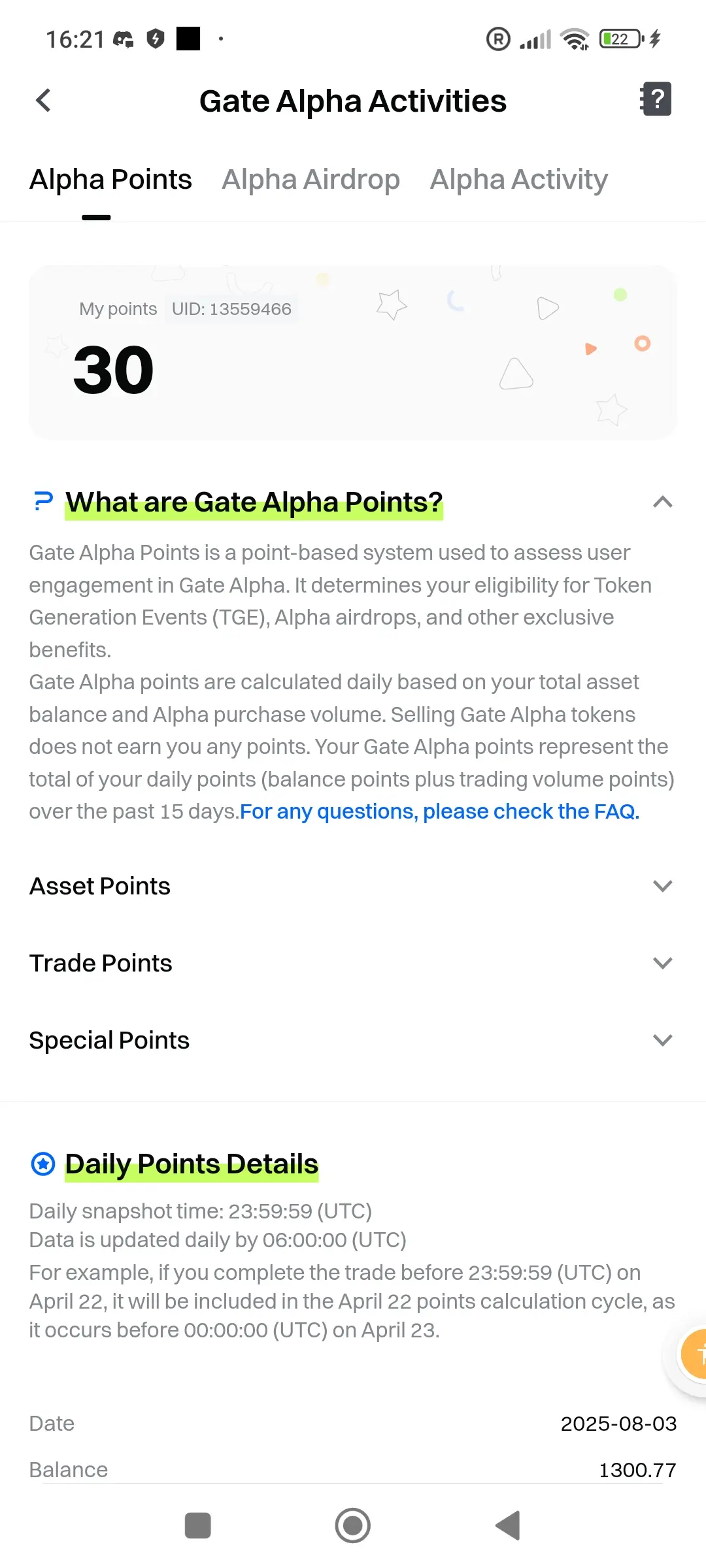Tap the Android home circle button
Screen dimensions: 706x1568
pos(353,1526)
